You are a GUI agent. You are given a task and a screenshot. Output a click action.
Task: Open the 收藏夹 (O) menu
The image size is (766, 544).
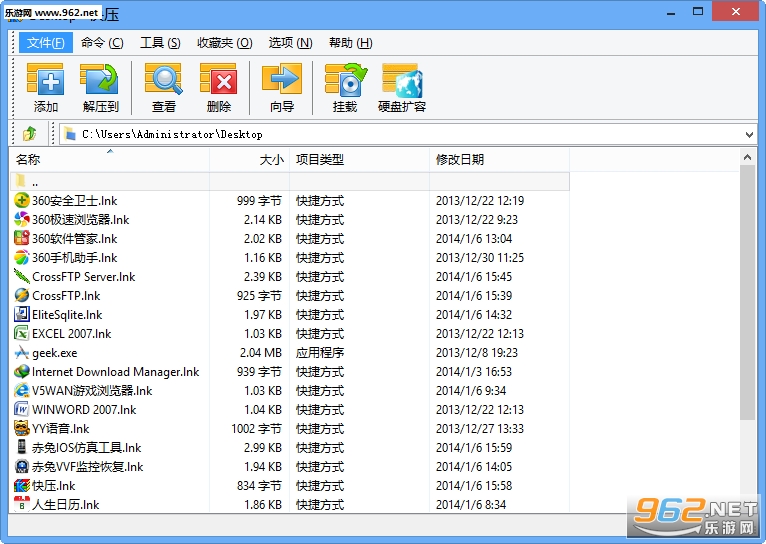pos(225,43)
